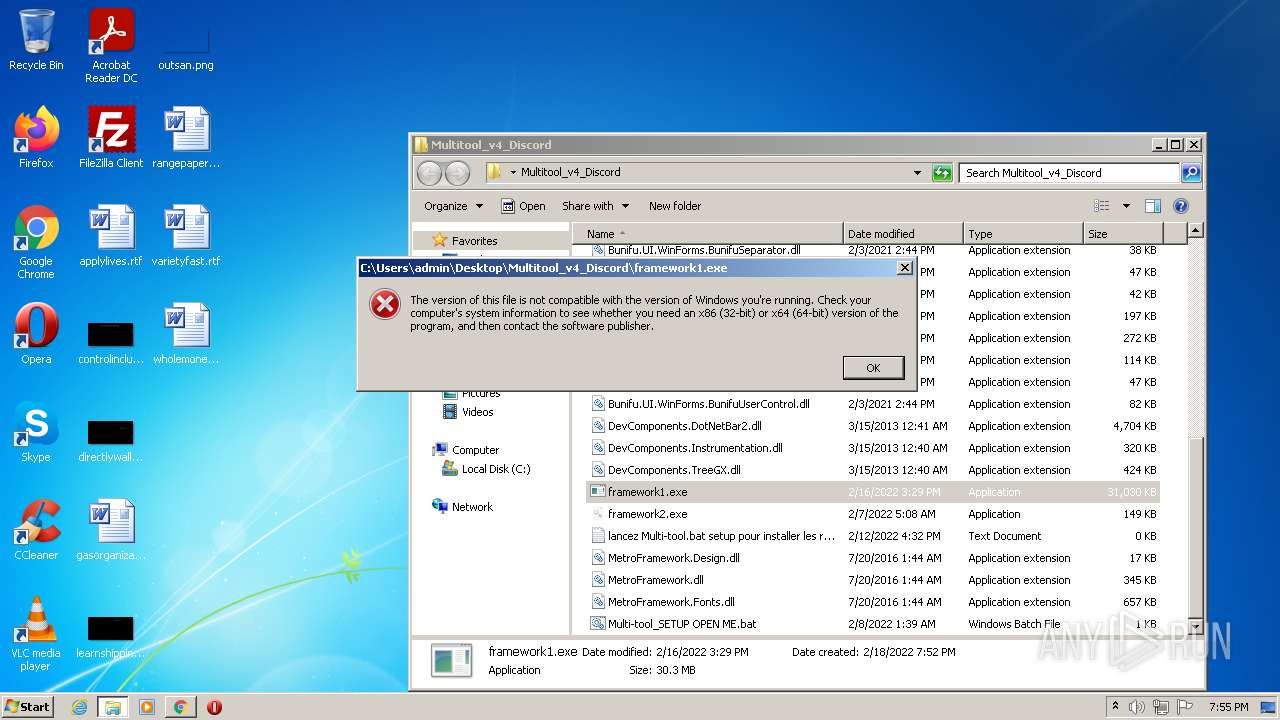The width and height of the screenshot is (1280, 720).
Task: Click Windows Explorer taskbar button
Action: pos(112,707)
